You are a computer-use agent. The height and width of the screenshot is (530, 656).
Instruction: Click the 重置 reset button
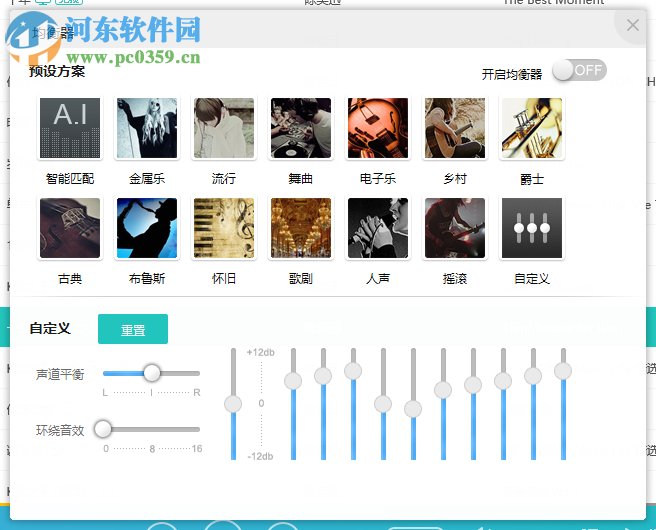pos(133,329)
